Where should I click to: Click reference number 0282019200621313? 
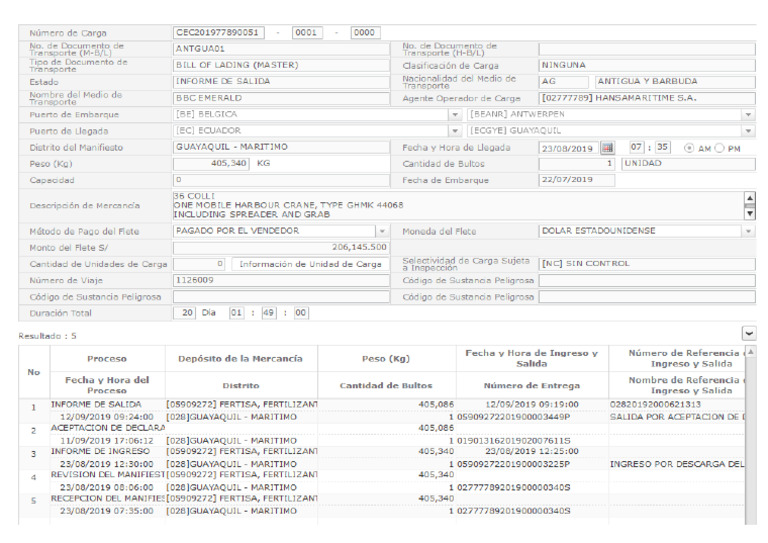pos(655,404)
